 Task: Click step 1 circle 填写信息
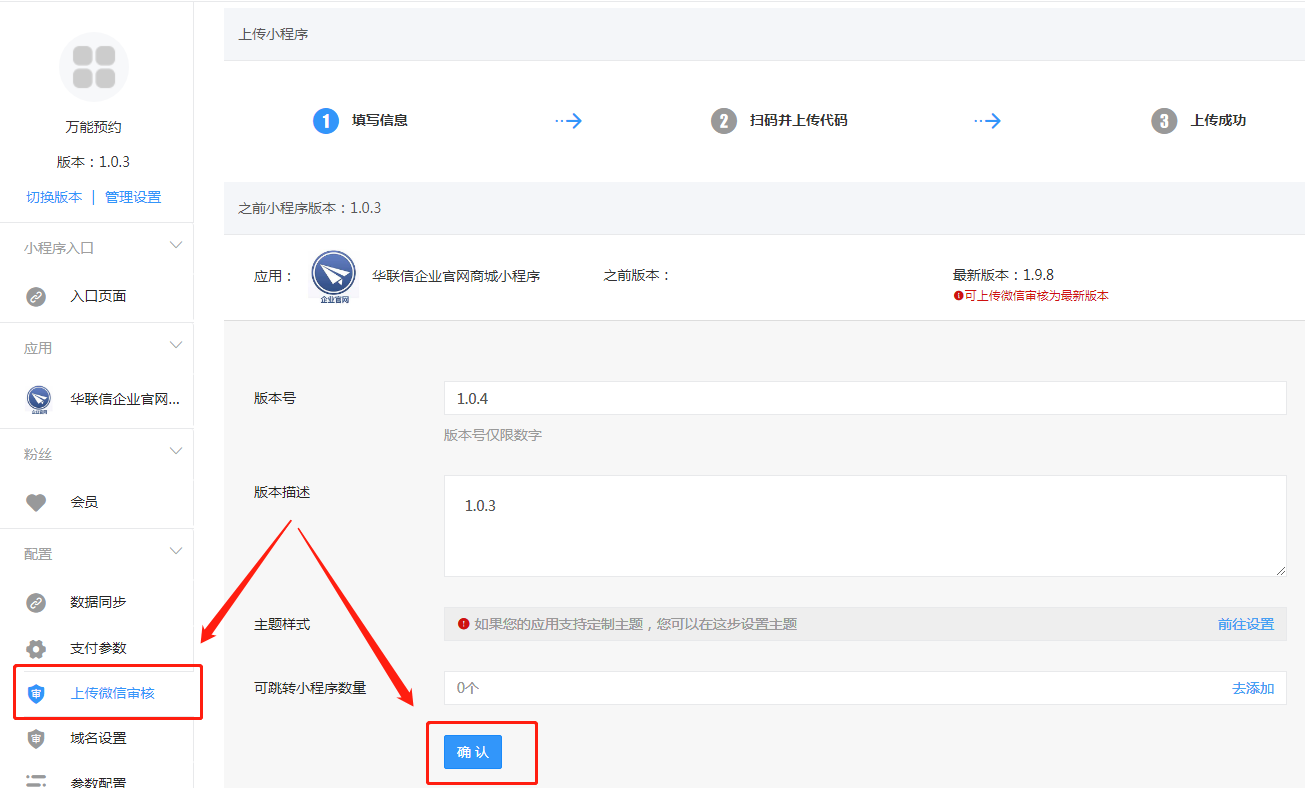click(326, 121)
